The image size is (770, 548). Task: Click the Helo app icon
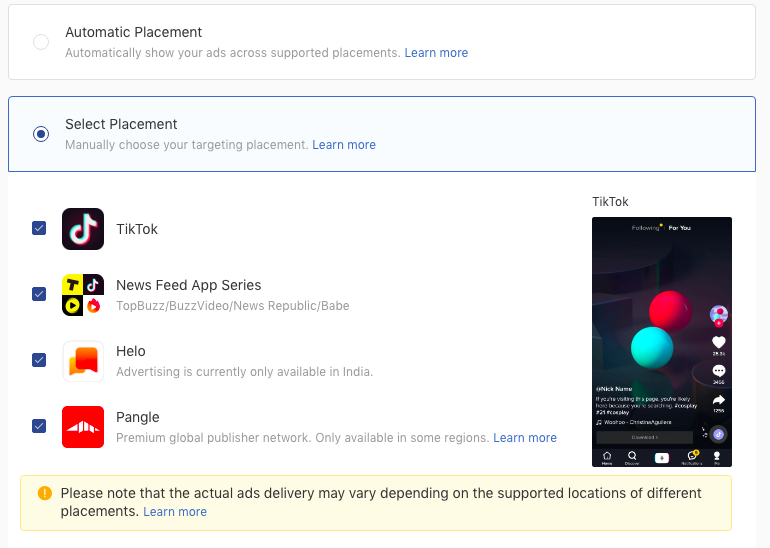83,361
